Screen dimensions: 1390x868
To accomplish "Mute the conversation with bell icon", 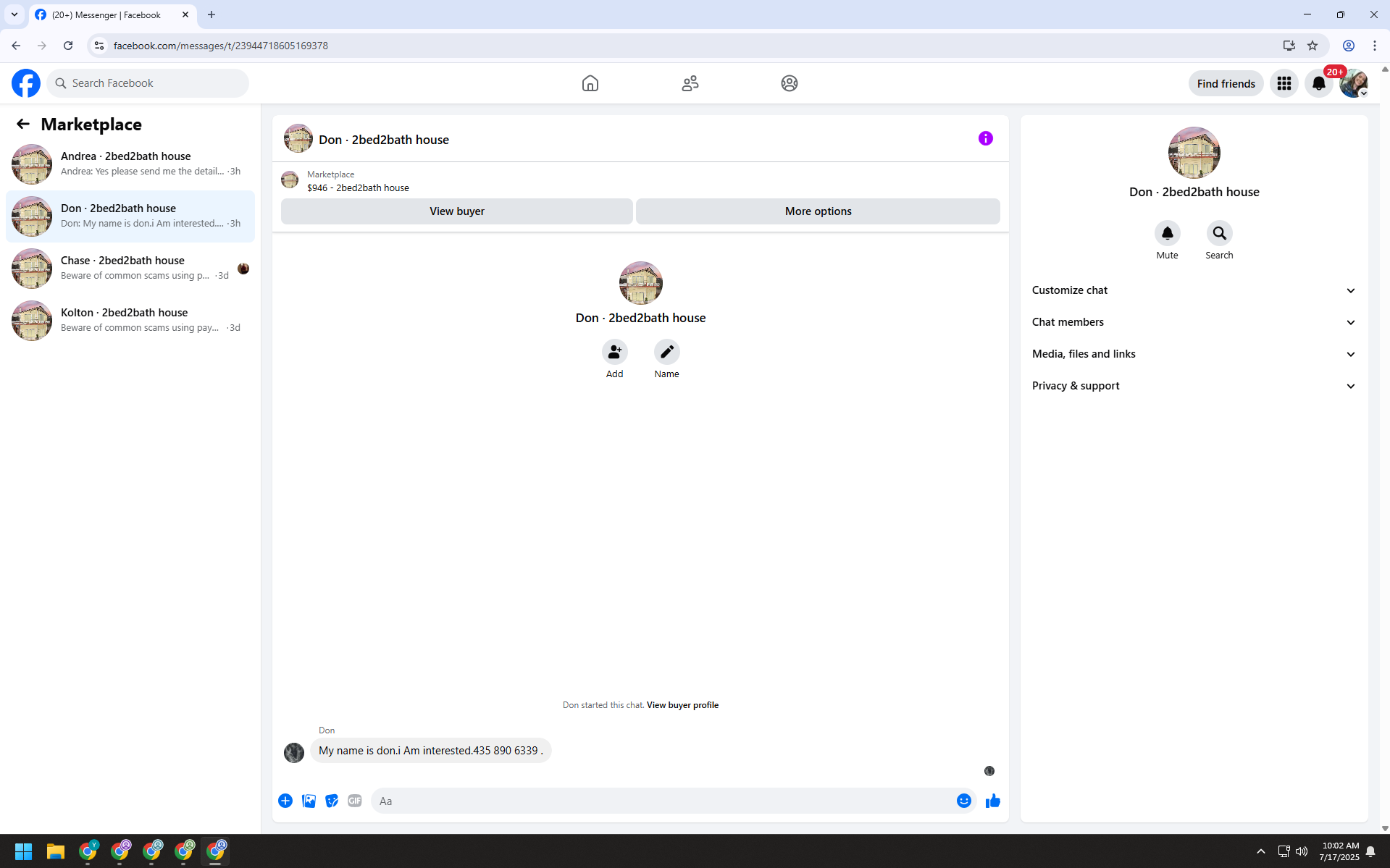I will click(1167, 233).
